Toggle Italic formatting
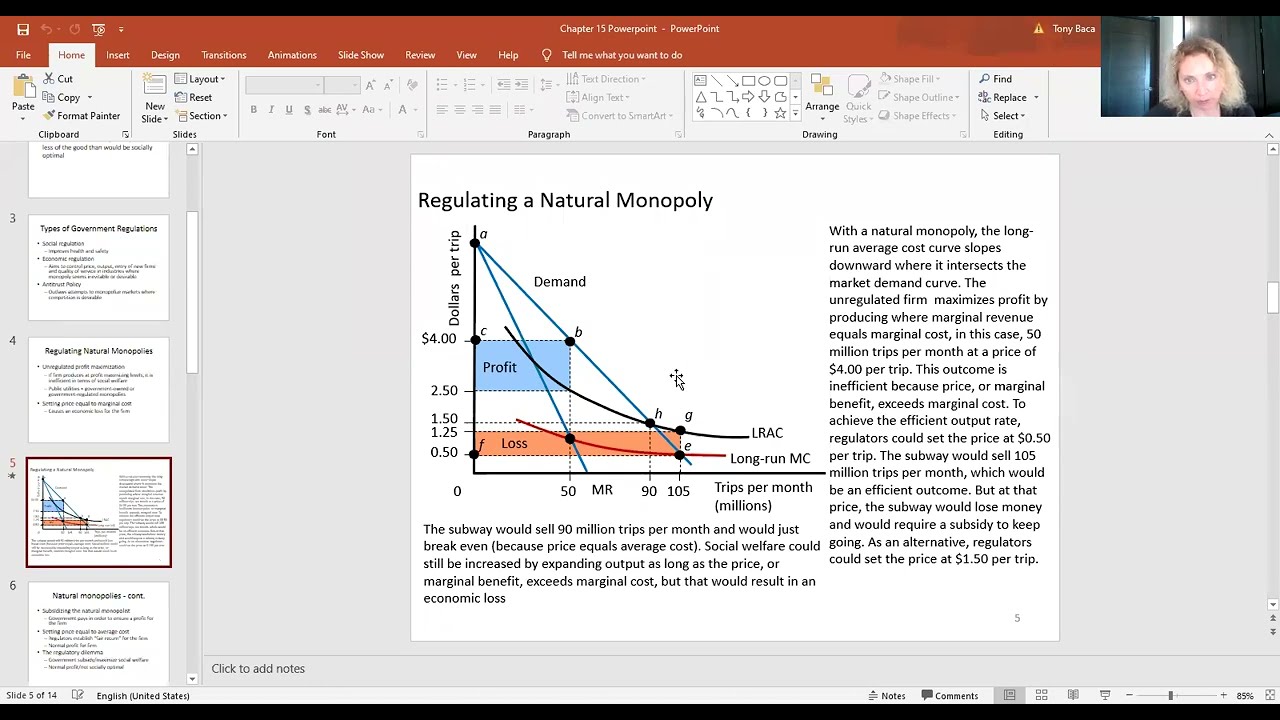Image resolution: width=1280 pixels, height=720 pixels. pyautogui.click(x=272, y=110)
